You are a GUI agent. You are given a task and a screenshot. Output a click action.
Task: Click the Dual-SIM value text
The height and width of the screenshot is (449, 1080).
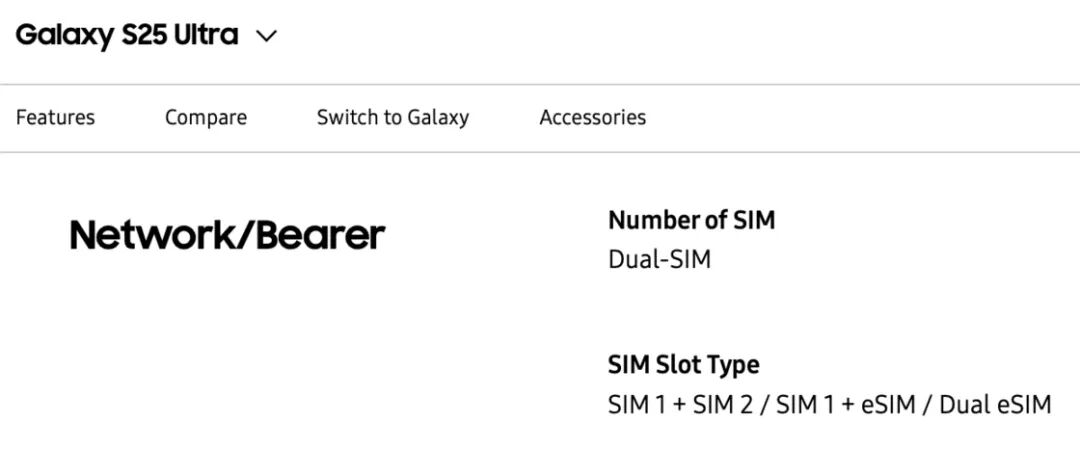(659, 260)
